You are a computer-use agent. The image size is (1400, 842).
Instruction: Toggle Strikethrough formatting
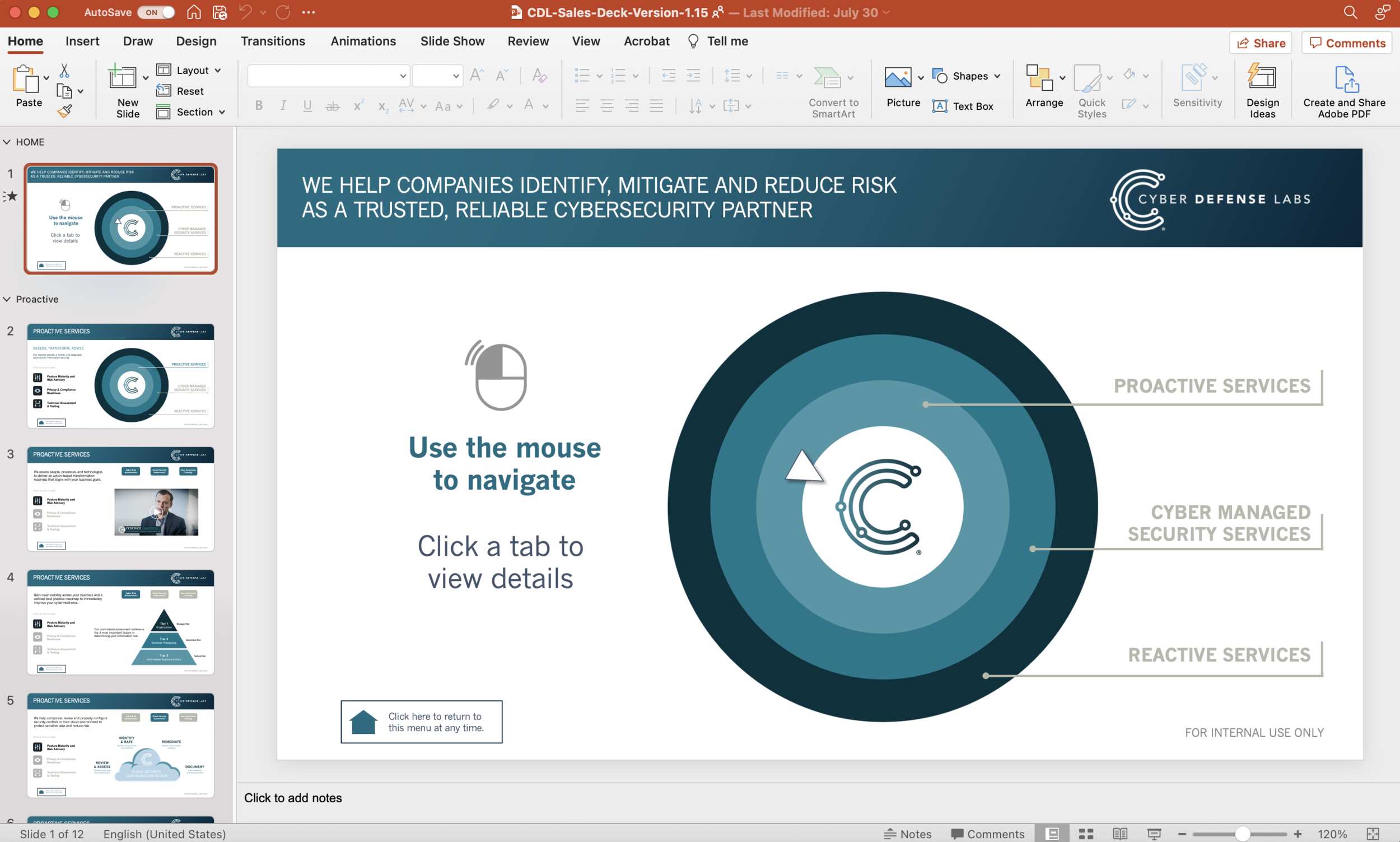click(333, 105)
